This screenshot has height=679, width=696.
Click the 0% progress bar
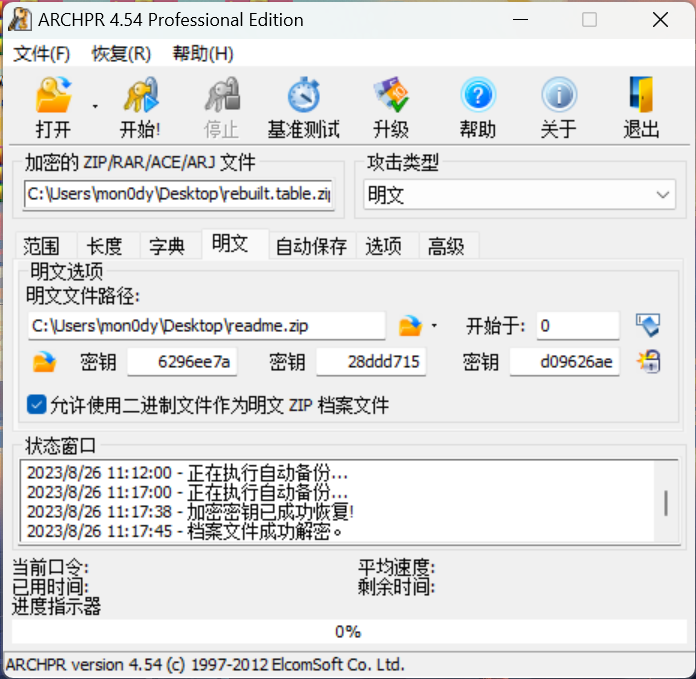(349, 632)
